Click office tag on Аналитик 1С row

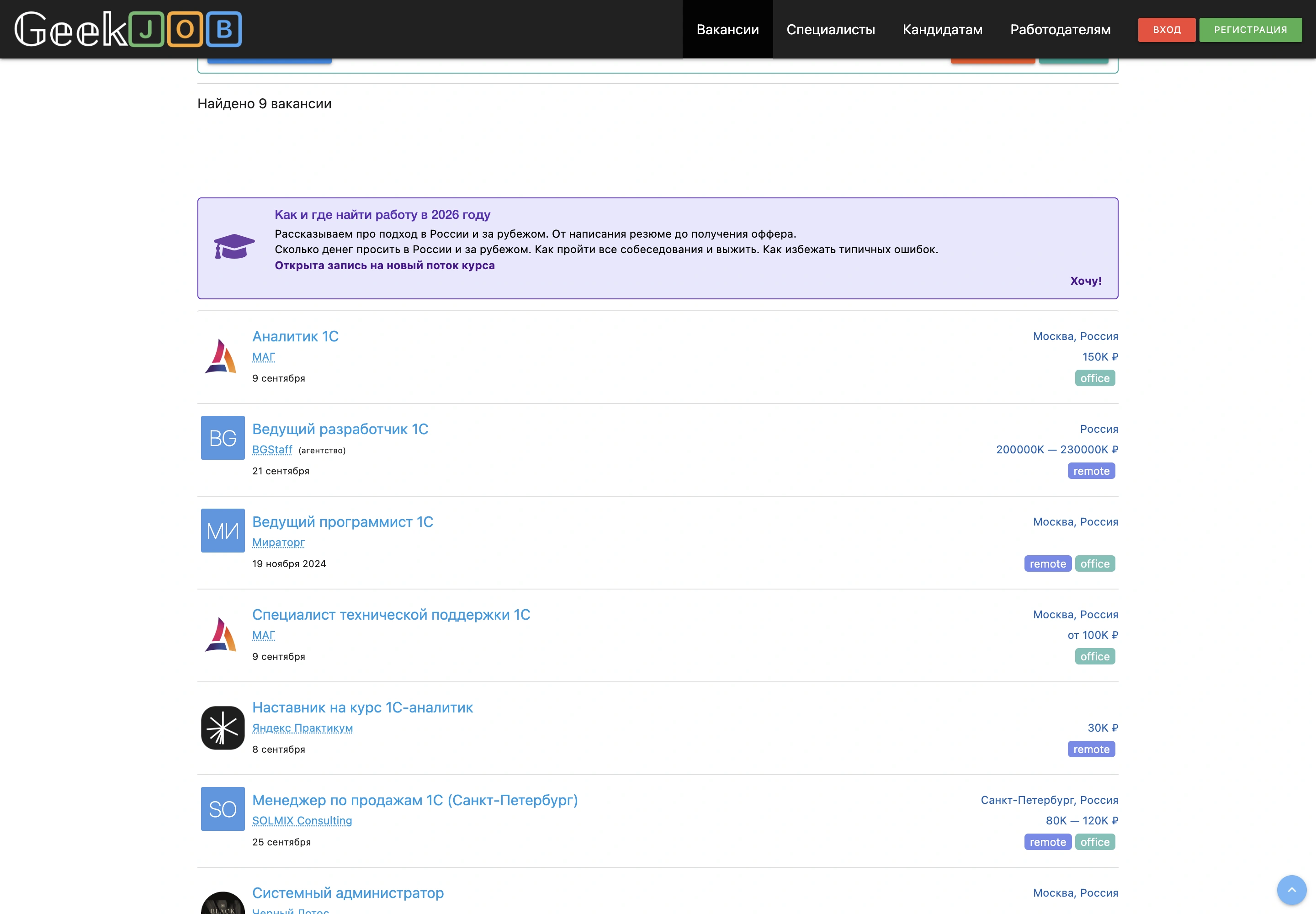pos(1094,378)
